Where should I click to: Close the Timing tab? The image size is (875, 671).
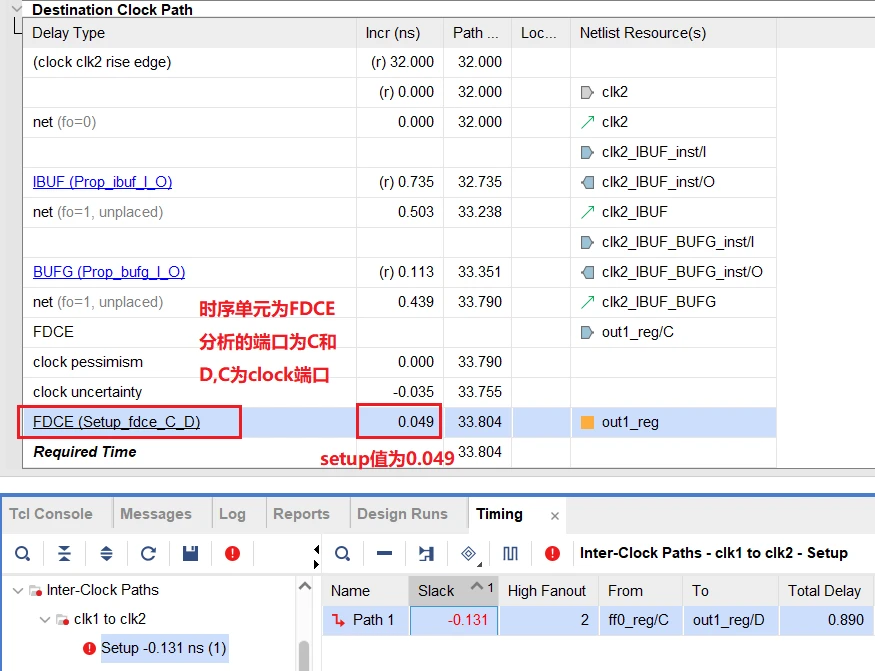tap(555, 516)
